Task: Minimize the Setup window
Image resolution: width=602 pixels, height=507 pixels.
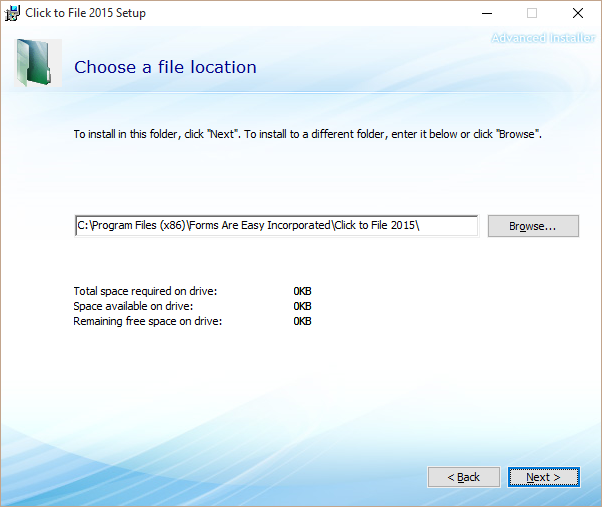Action: (x=487, y=13)
